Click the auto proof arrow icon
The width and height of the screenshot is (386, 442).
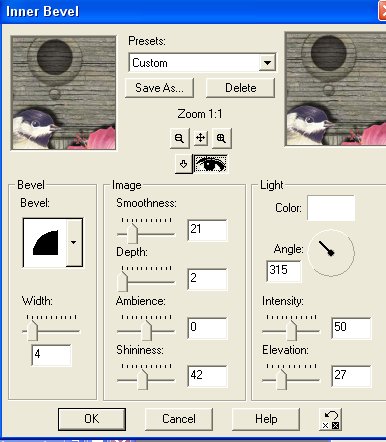(183, 164)
